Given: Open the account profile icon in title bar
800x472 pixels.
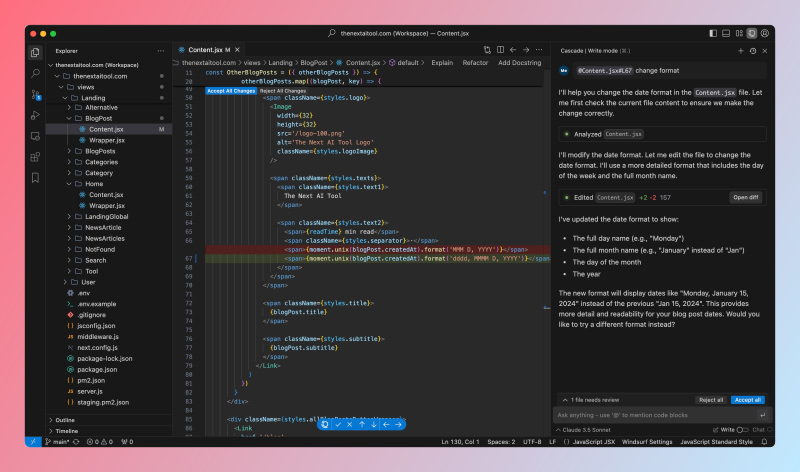Looking at the screenshot, I should [766, 32].
